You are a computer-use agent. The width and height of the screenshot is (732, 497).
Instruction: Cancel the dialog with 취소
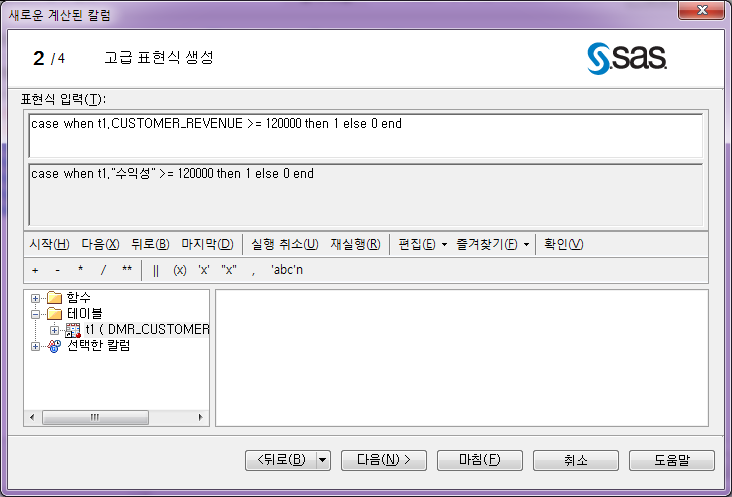[x=576, y=461]
